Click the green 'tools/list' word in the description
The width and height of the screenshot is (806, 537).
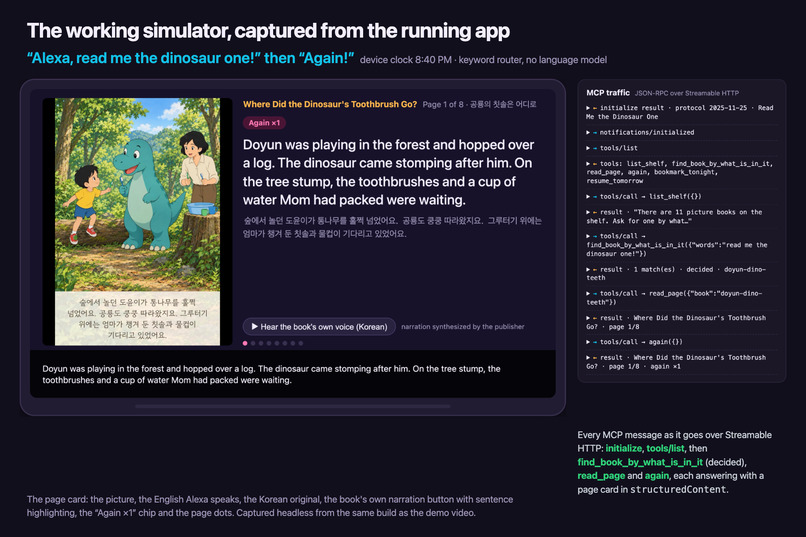pyautogui.click(x=665, y=448)
